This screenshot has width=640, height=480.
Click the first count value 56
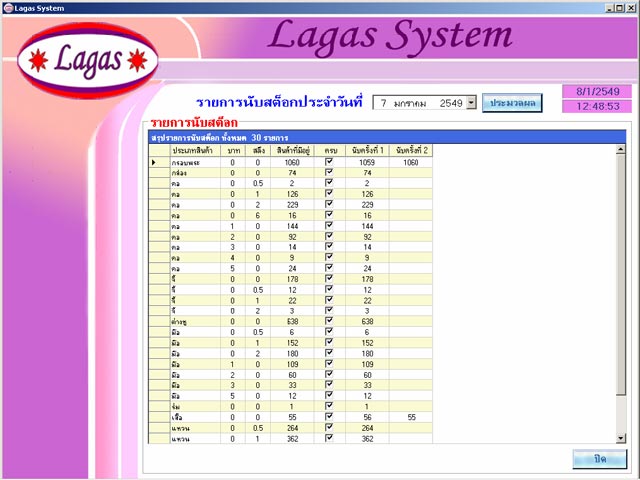(x=367, y=417)
